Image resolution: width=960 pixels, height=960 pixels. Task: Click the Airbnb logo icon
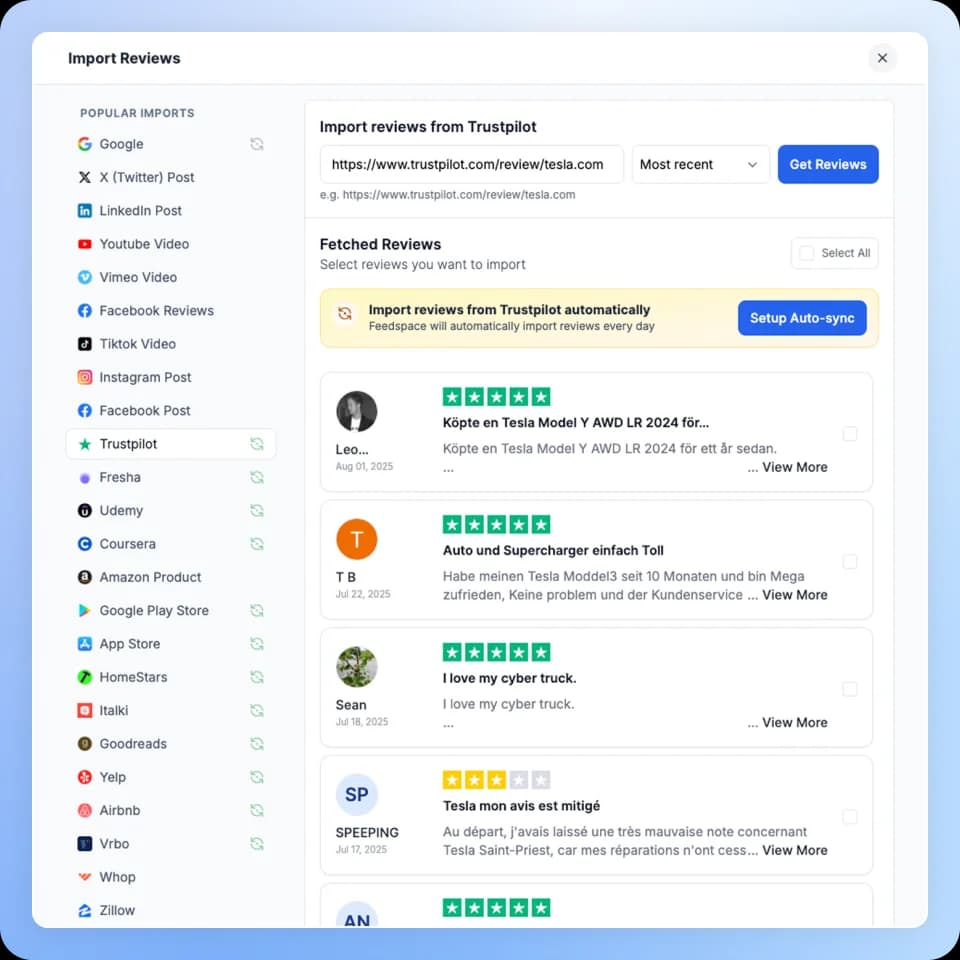click(x=85, y=810)
